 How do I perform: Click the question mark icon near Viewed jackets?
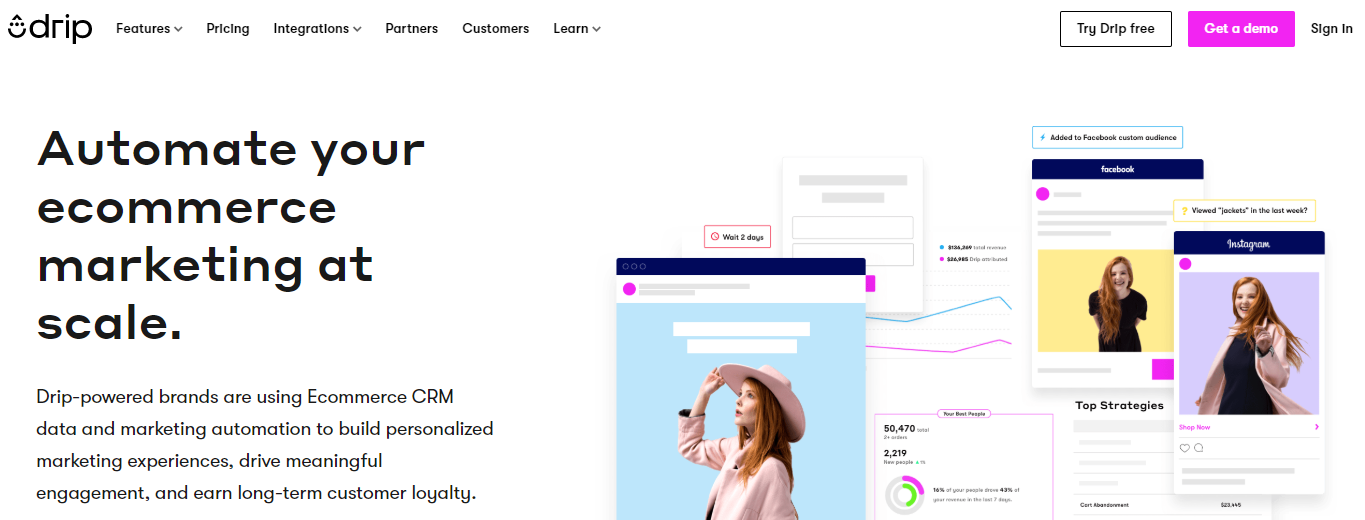tap(1184, 211)
